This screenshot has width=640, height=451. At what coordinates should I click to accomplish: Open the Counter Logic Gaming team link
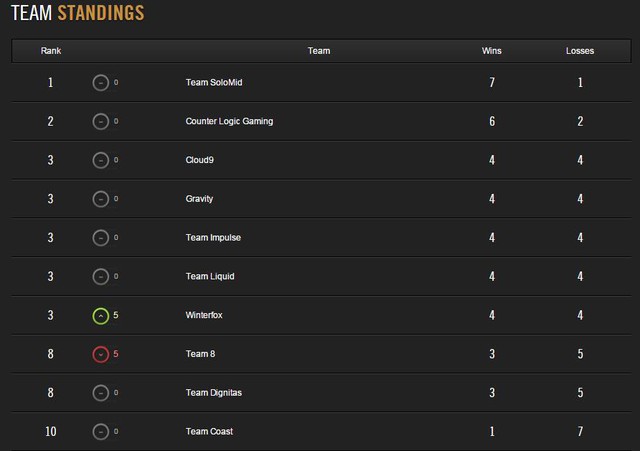pyautogui.click(x=229, y=122)
